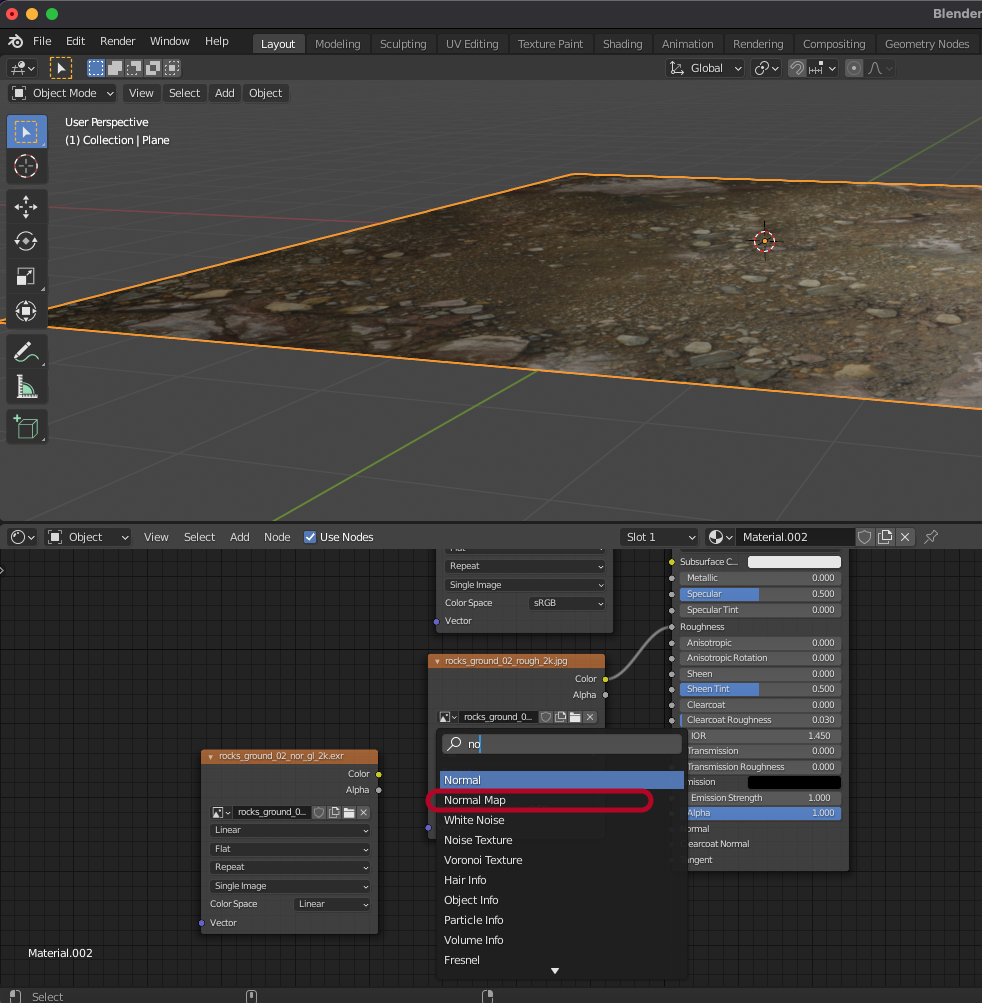The image size is (982, 1003).
Task: Pin the Material.002 node tree
Action: click(931, 537)
